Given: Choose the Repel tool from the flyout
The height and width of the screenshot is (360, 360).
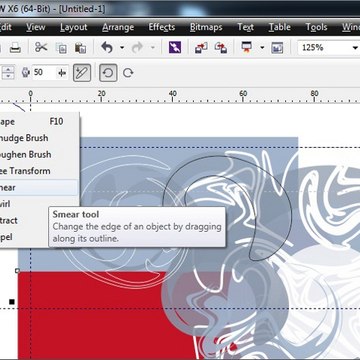Looking at the screenshot, I should point(24,237).
